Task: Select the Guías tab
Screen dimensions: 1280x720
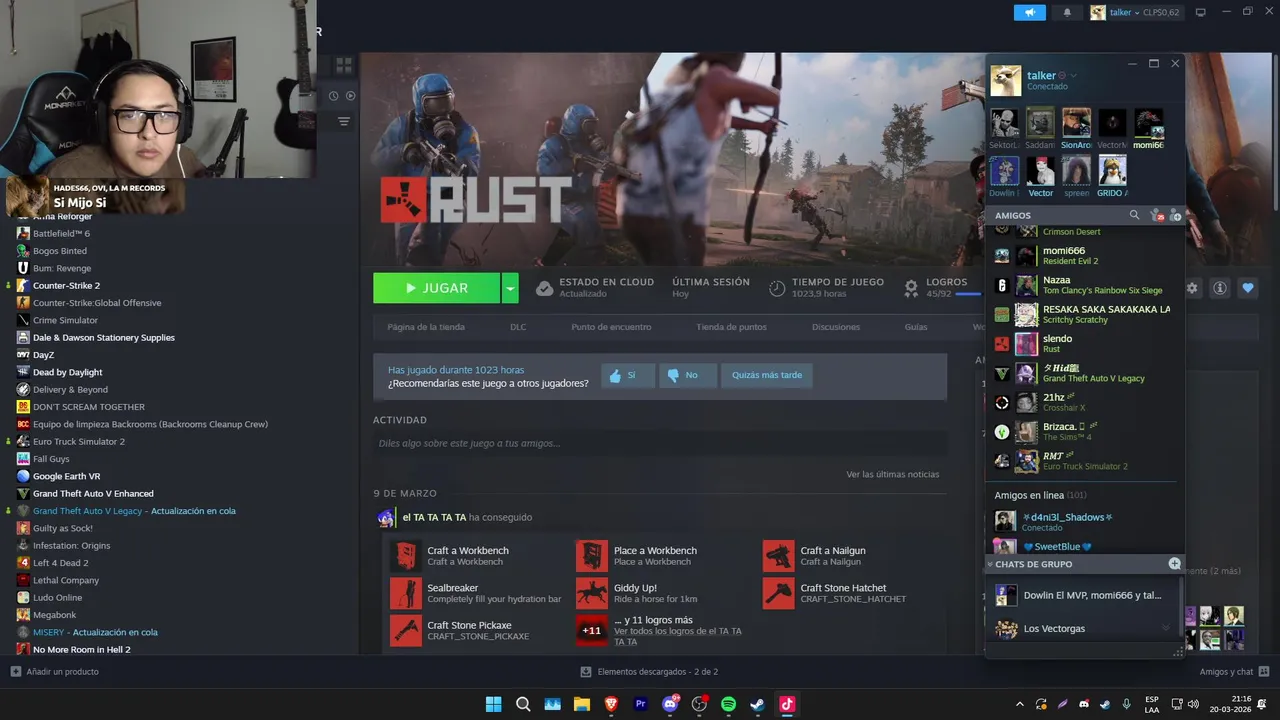Action: point(916,327)
